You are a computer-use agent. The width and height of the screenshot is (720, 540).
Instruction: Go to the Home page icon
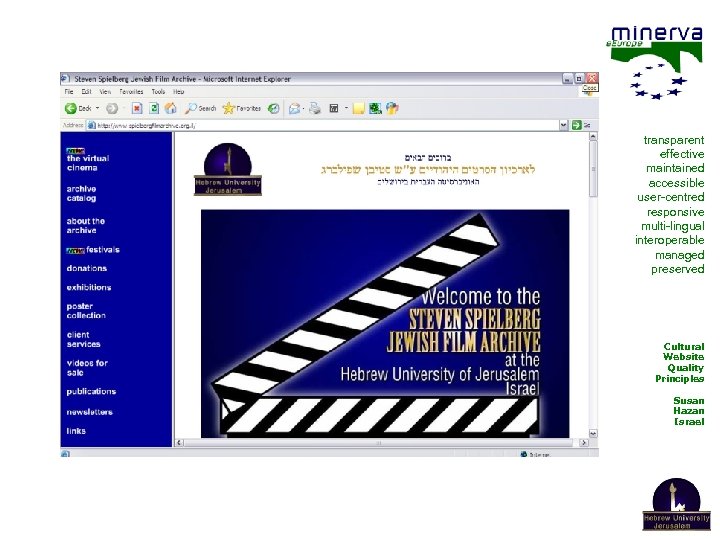pos(170,108)
